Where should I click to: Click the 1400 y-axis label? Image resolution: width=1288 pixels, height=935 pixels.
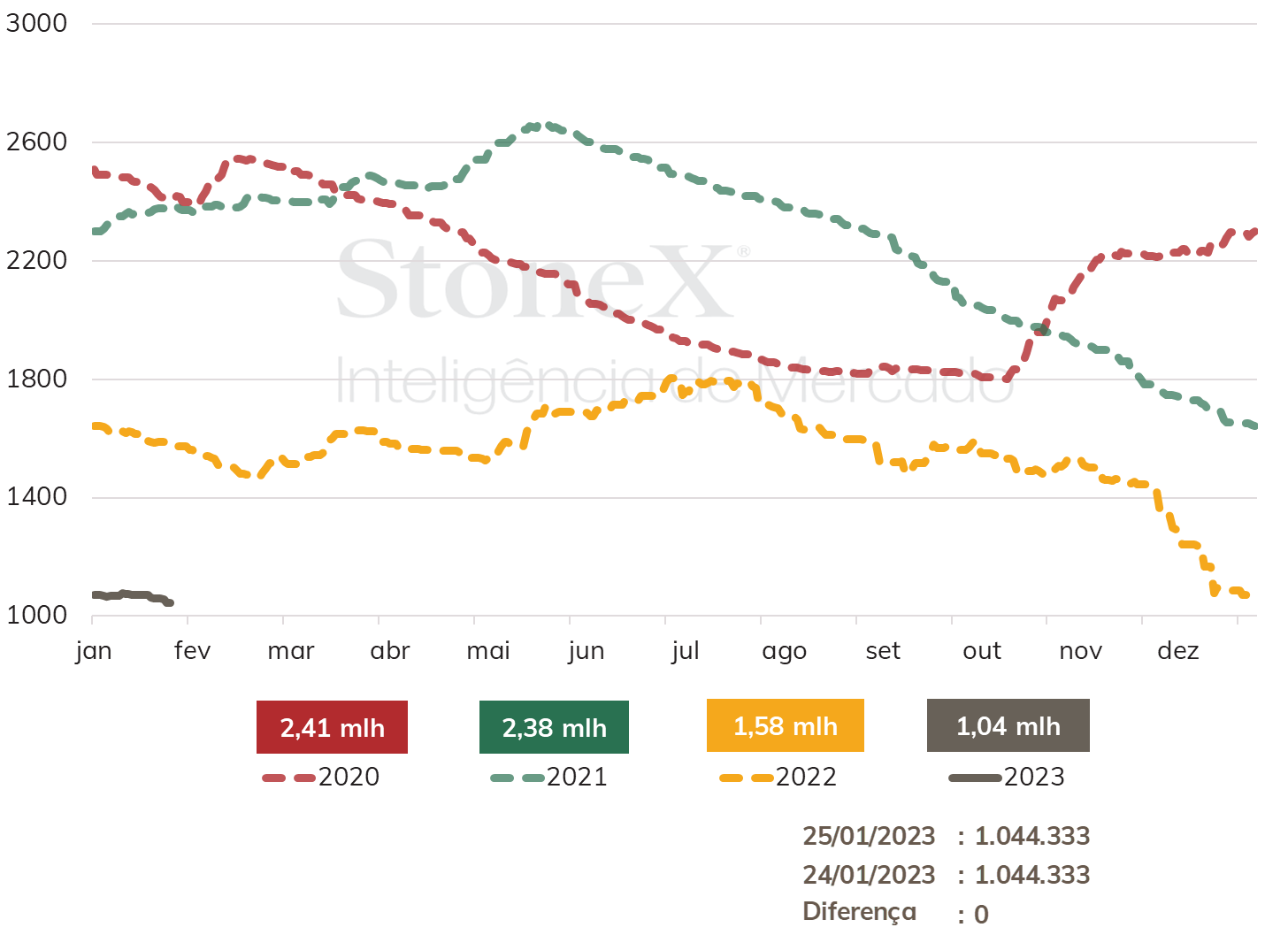[x=36, y=496]
